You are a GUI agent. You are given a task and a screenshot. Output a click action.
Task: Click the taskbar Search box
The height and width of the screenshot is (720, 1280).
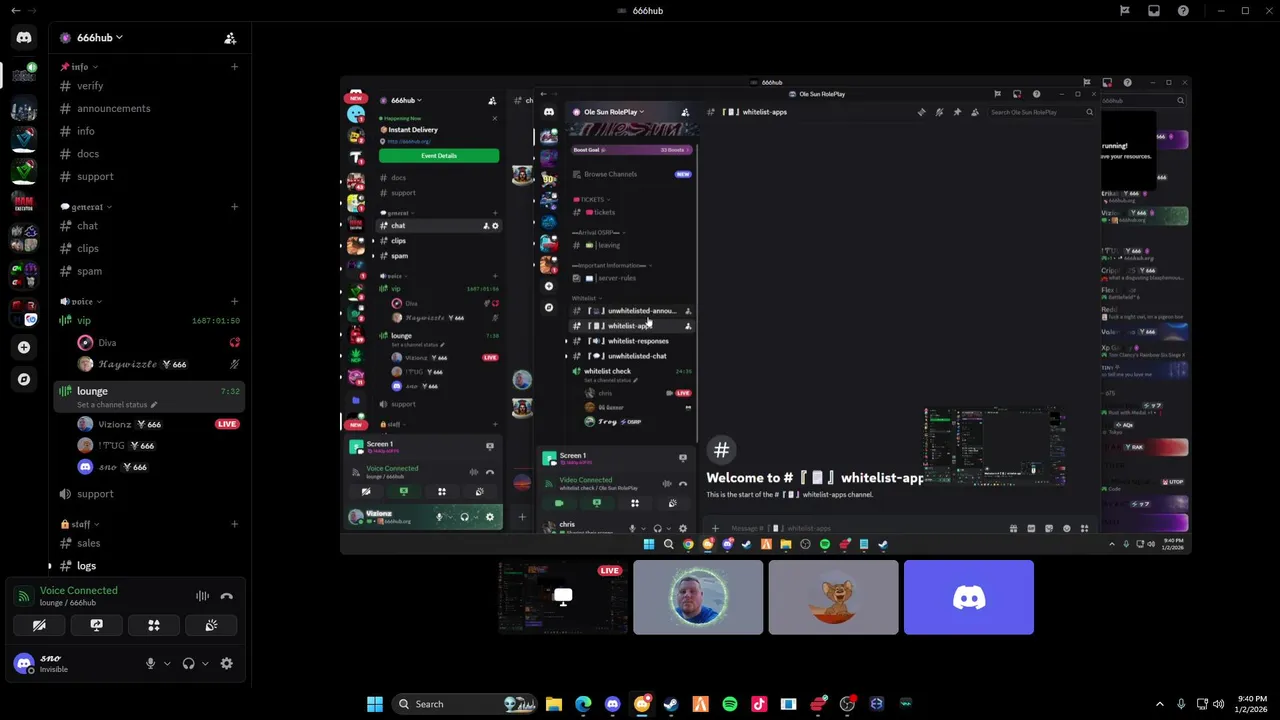click(464, 704)
